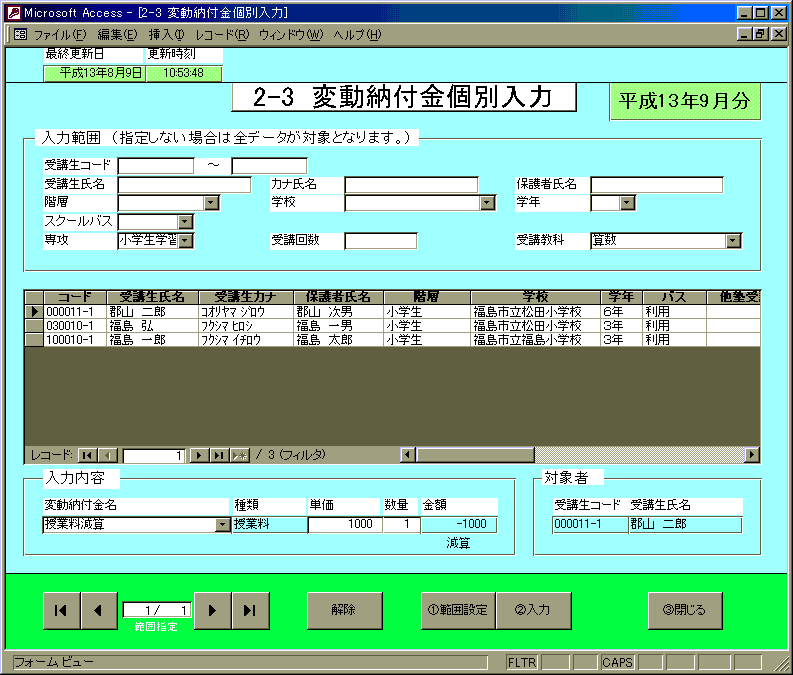The height and width of the screenshot is (675, 793).
Task: Go to next record using bottom navigation arrow
Action: coord(212,610)
